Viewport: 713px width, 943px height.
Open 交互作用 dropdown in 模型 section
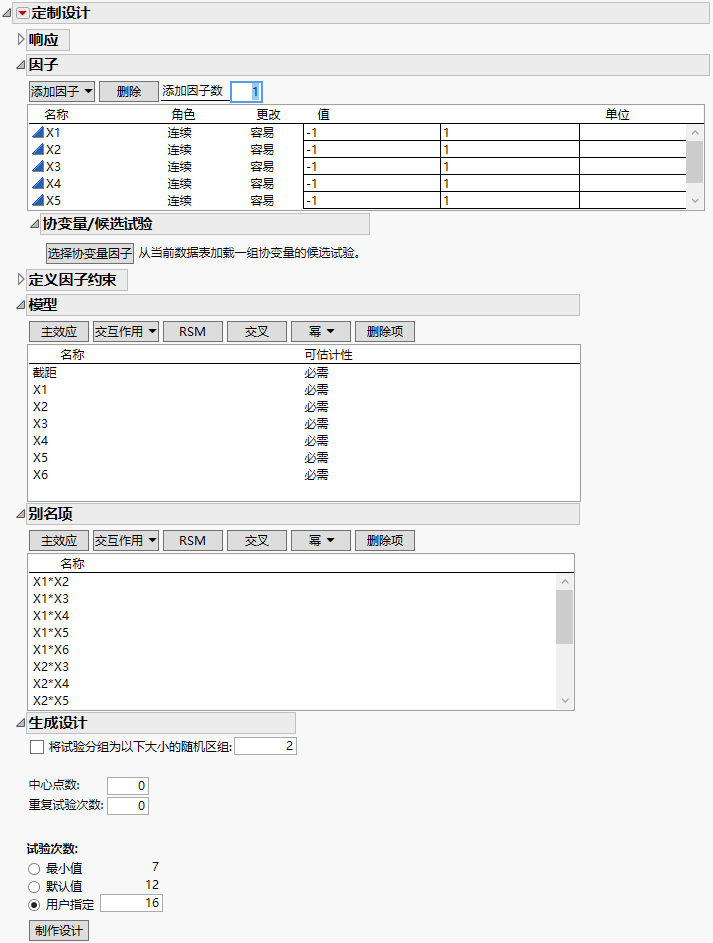(126, 331)
